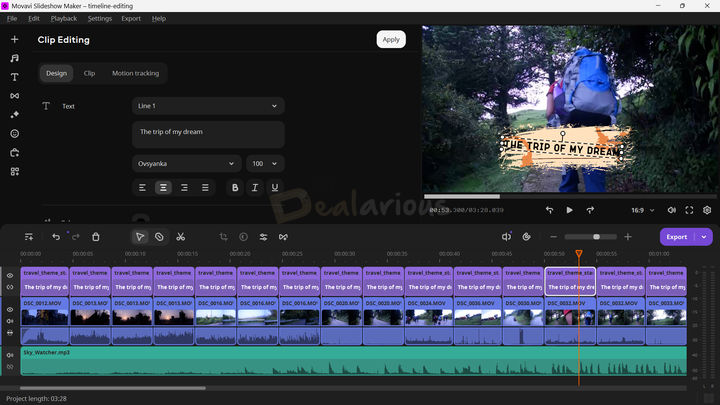Open the Edit menu
This screenshot has height=405, width=720.
pyautogui.click(x=34, y=18)
